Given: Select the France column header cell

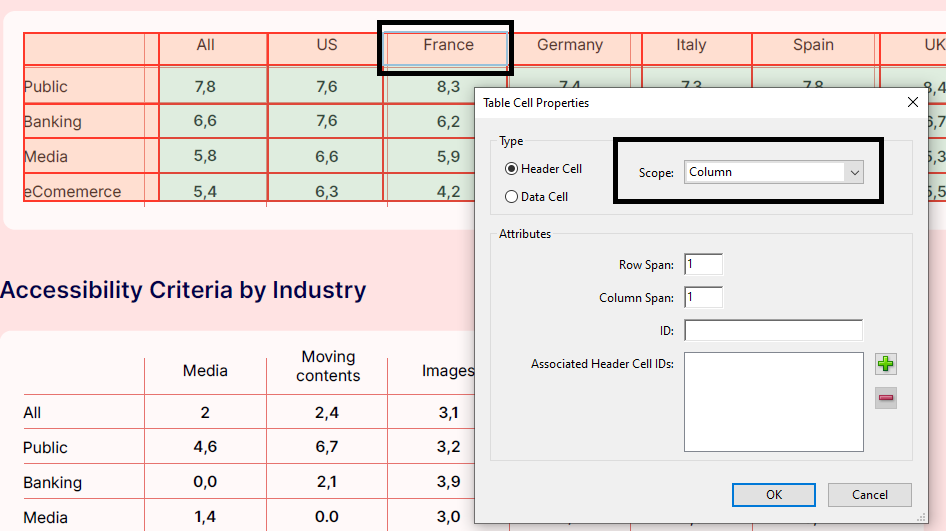Looking at the screenshot, I should [447, 46].
